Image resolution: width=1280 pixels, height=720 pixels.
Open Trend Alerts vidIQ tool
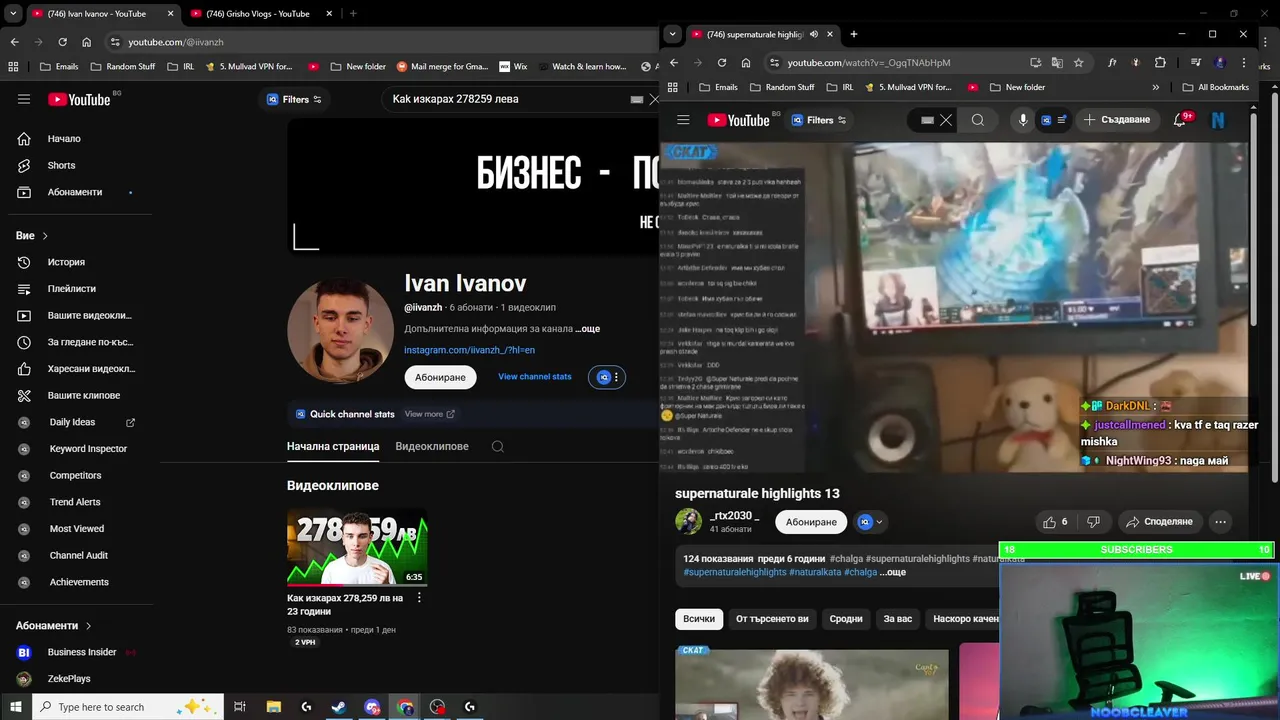[75, 502]
